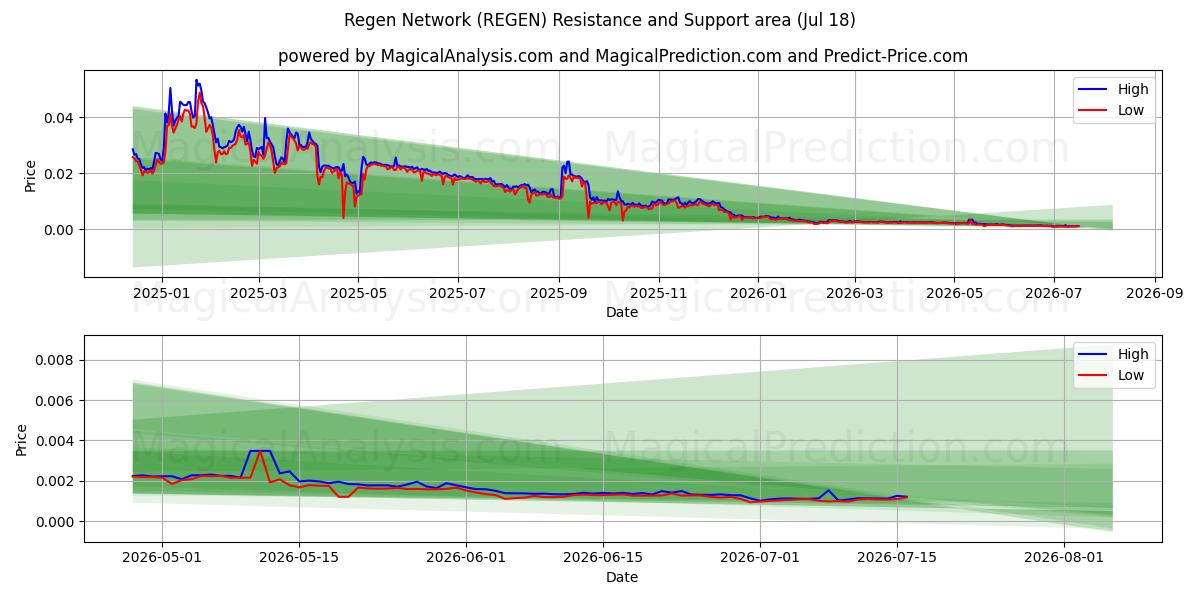Click the bottom chart x-axis label '2026-08-01'
The image size is (1200, 600).
coord(1064,559)
